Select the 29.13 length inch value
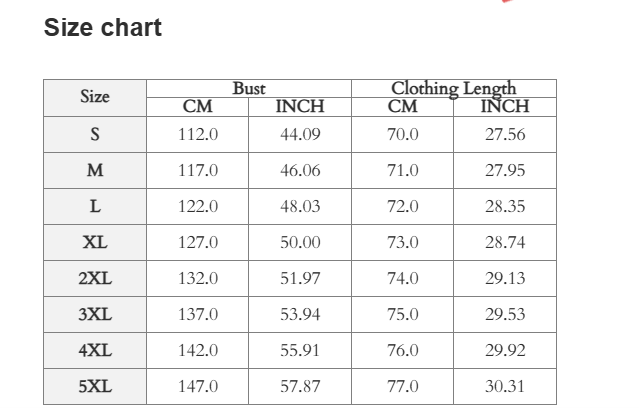This screenshot has width=639, height=408. 505,279
